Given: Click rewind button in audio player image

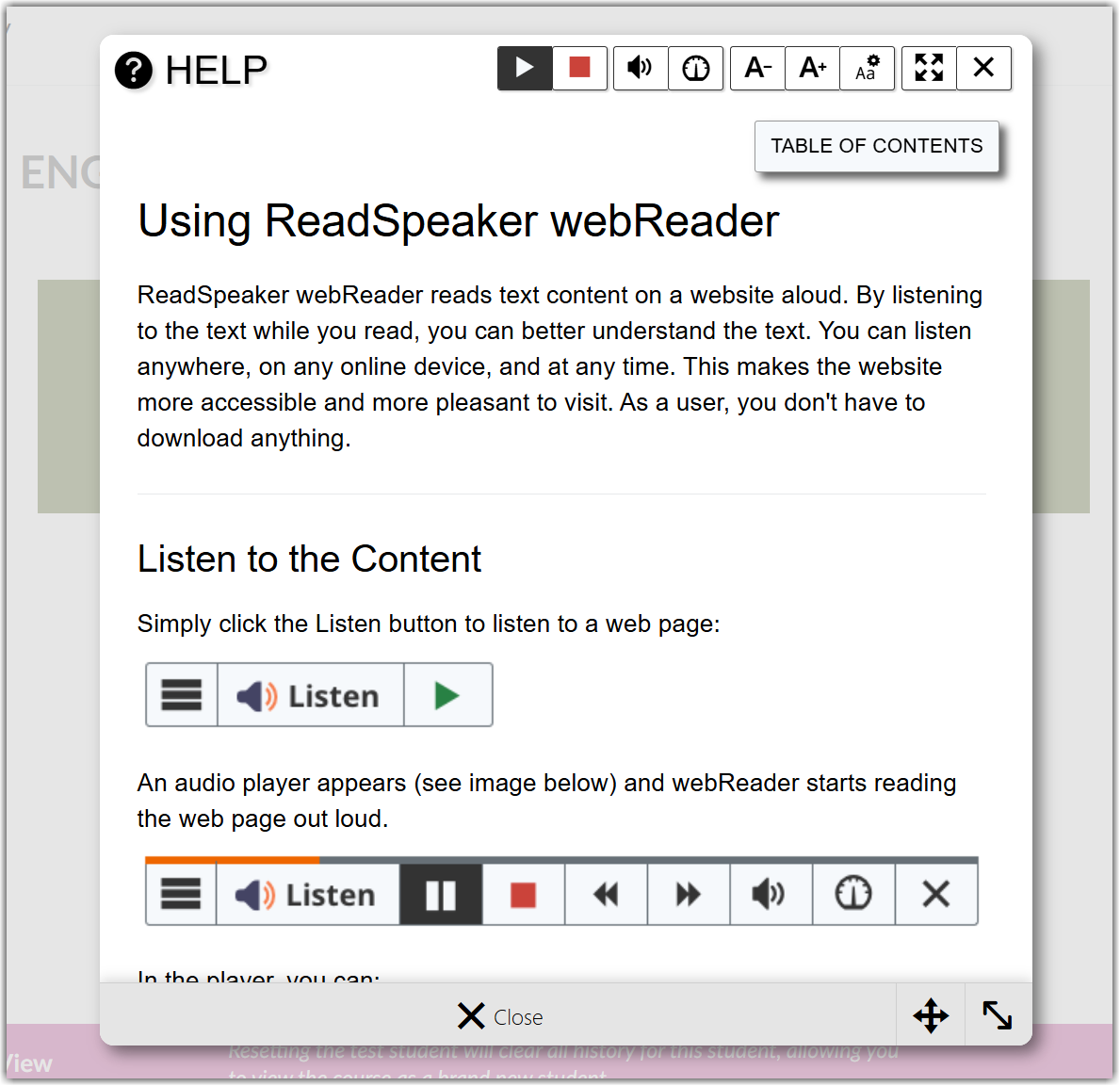Looking at the screenshot, I should click(x=606, y=894).
